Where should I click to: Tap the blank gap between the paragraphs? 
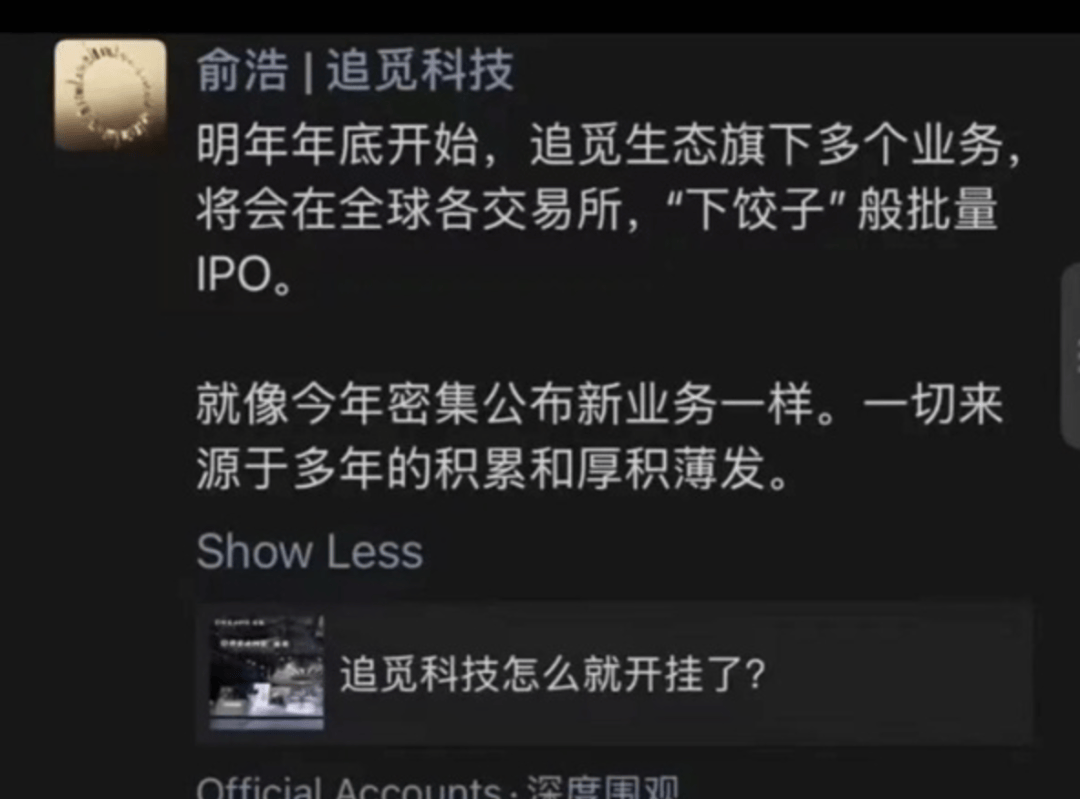(599, 339)
